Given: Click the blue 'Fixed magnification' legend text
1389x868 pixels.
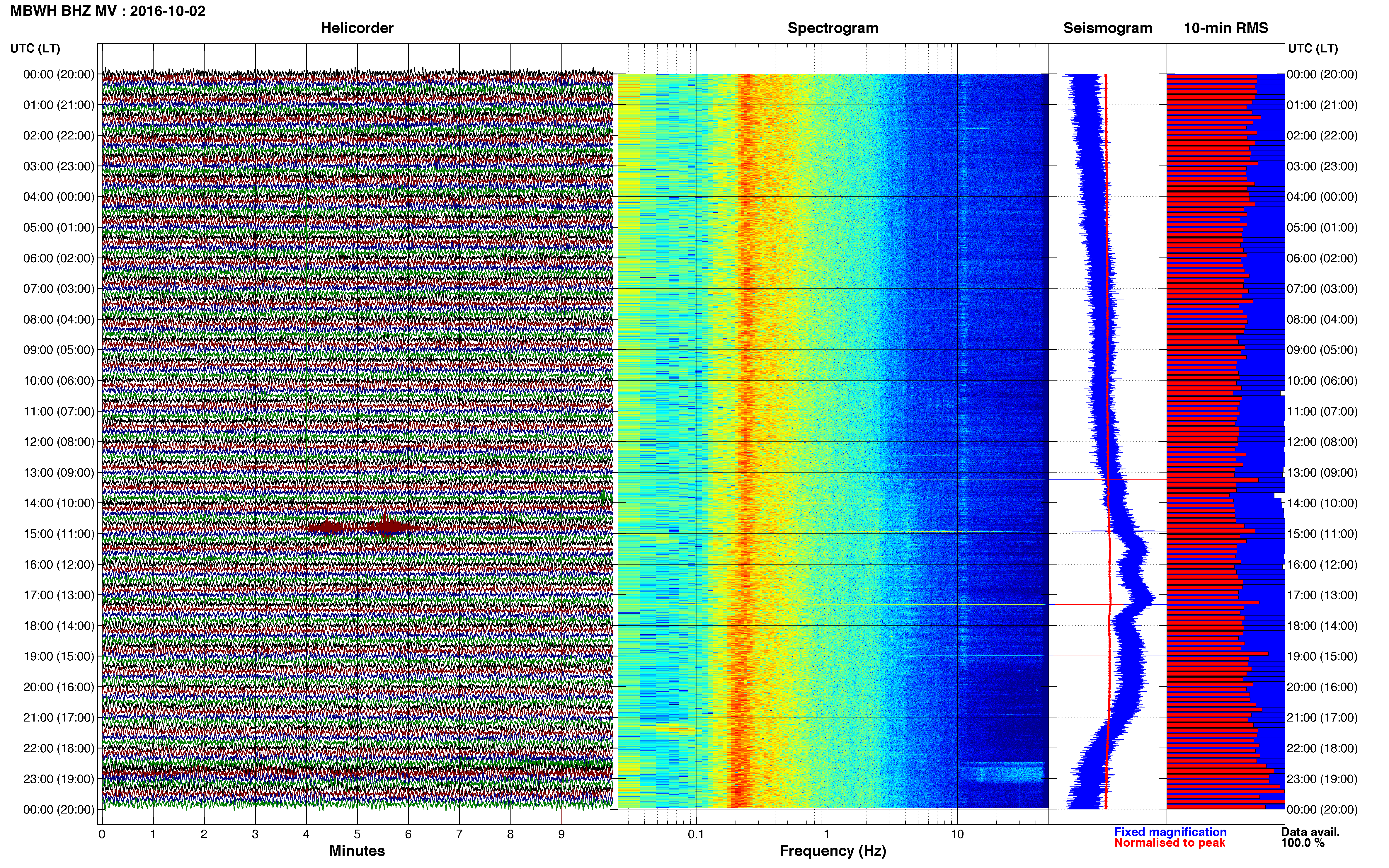Looking at the screenshot, I should coord(1170,832).
